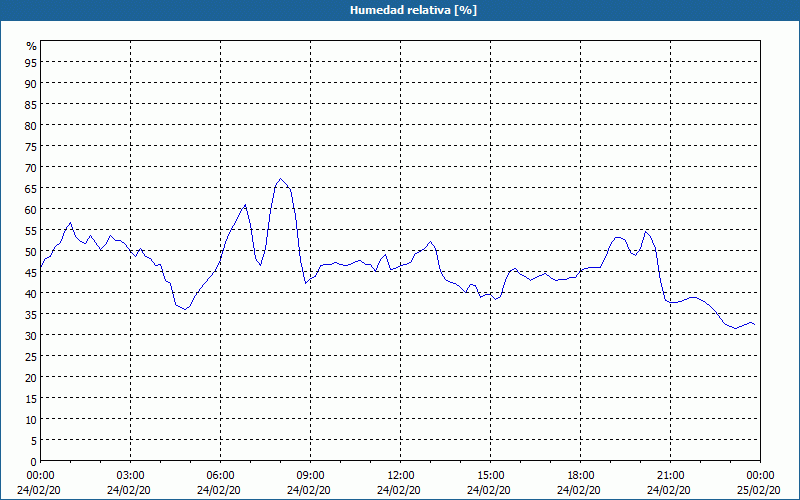The width and height of the screenshot is (800, 500).
Task: Select the 60 value on the y-axis
Action: click(x=31, y=209)
